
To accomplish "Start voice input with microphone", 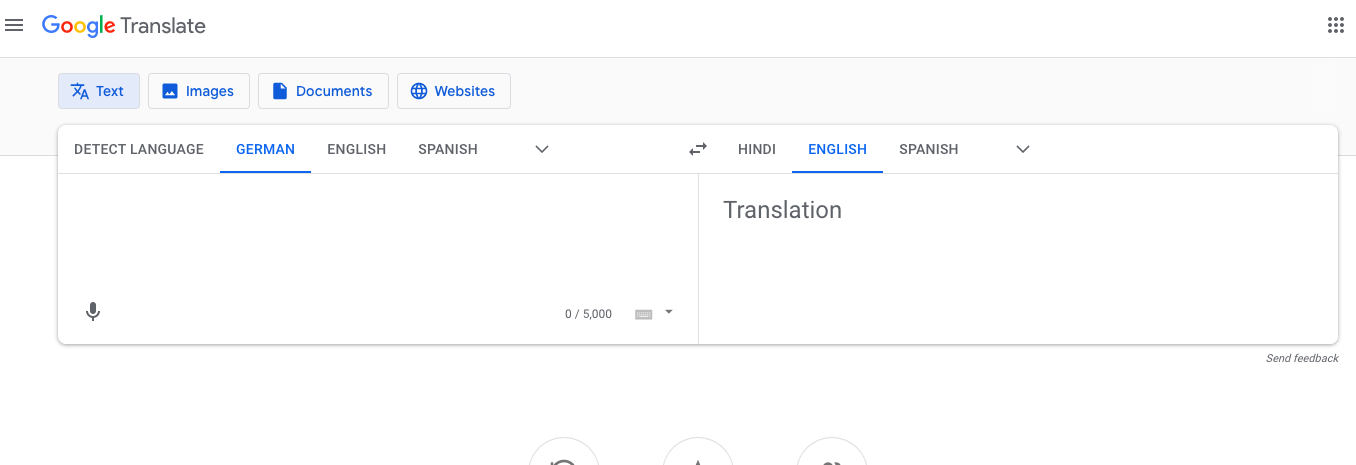I will pyautogui.click(x=93, y=312).
